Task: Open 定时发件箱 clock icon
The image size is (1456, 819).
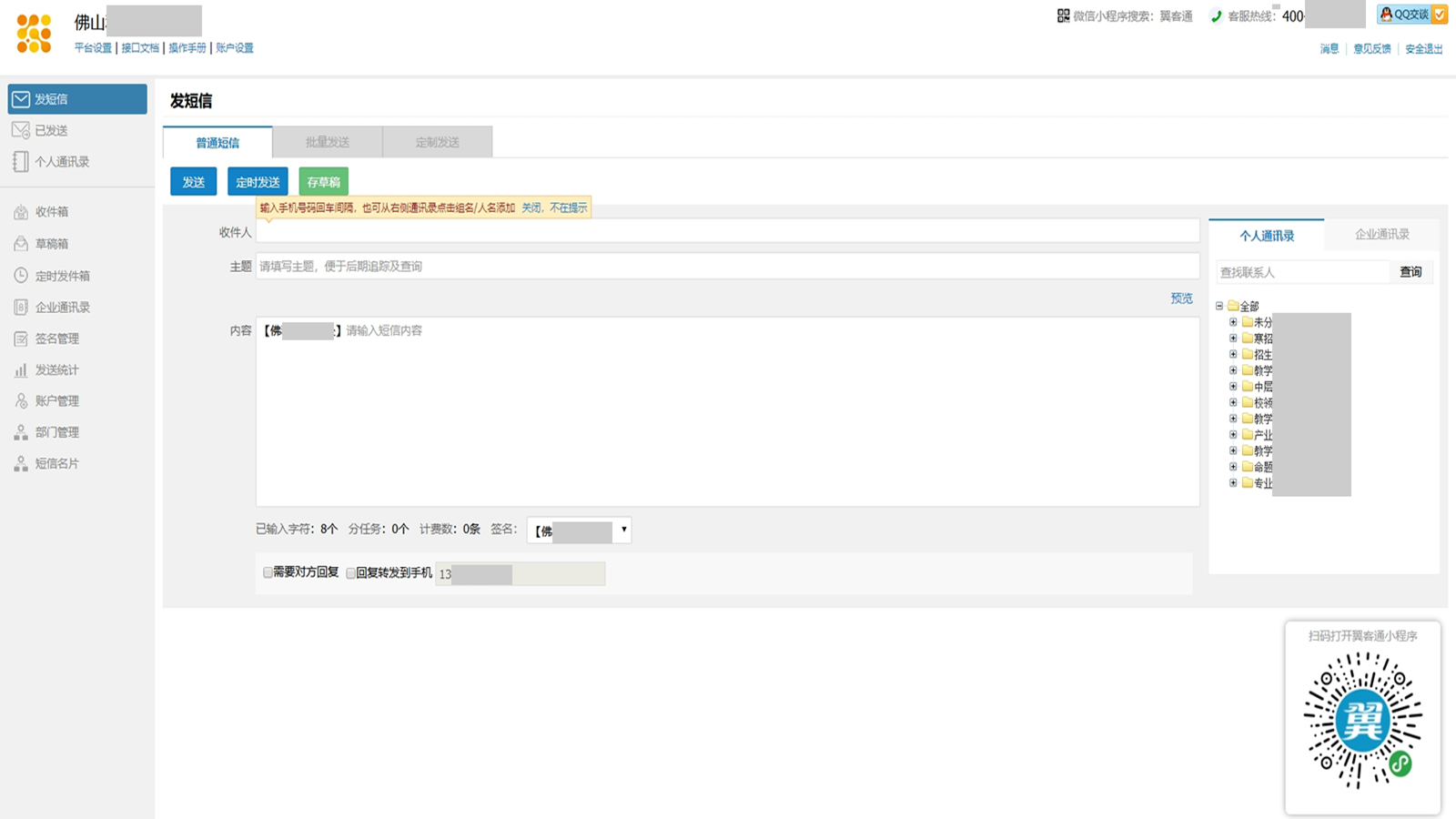Action: coord(21,276)
